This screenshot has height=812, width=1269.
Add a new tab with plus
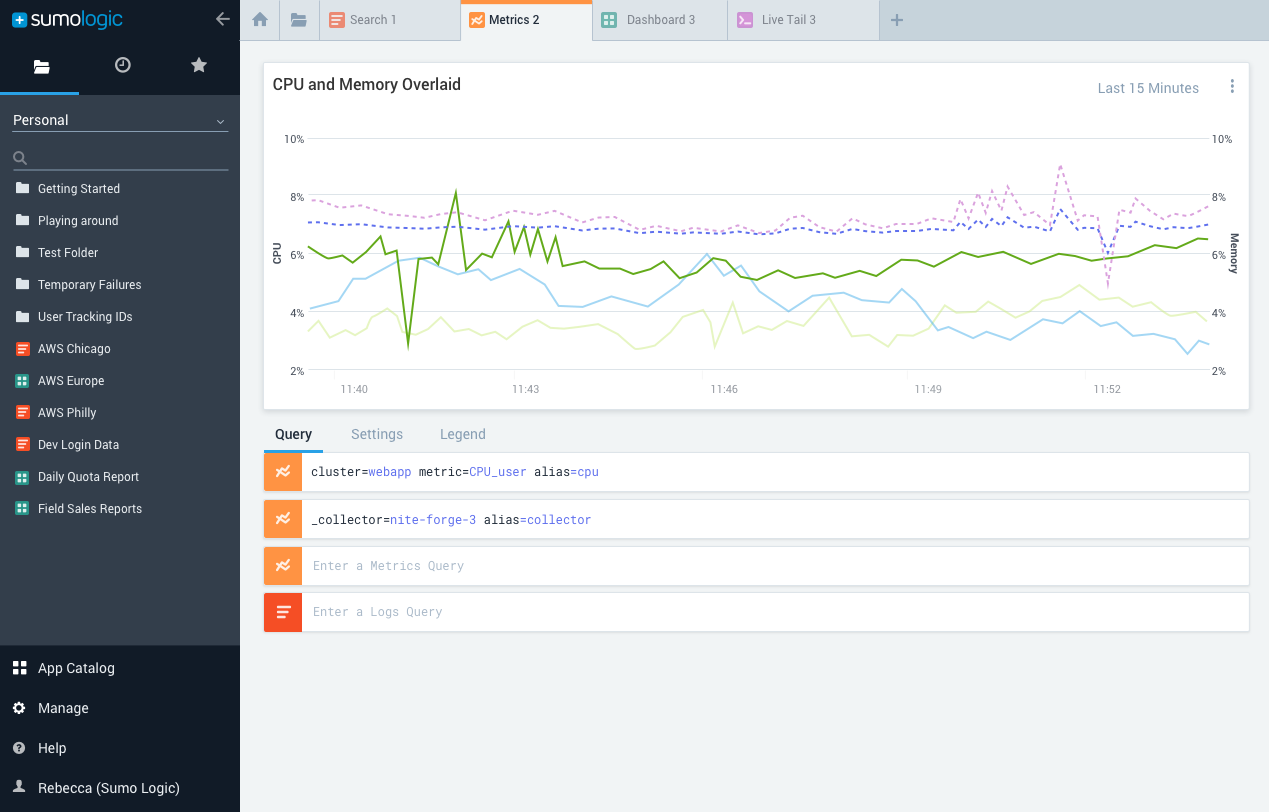(x=897, y=19)
